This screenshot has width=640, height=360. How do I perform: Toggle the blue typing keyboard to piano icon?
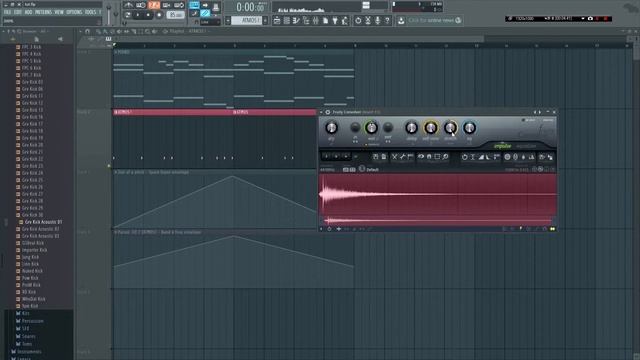[194, 5]
